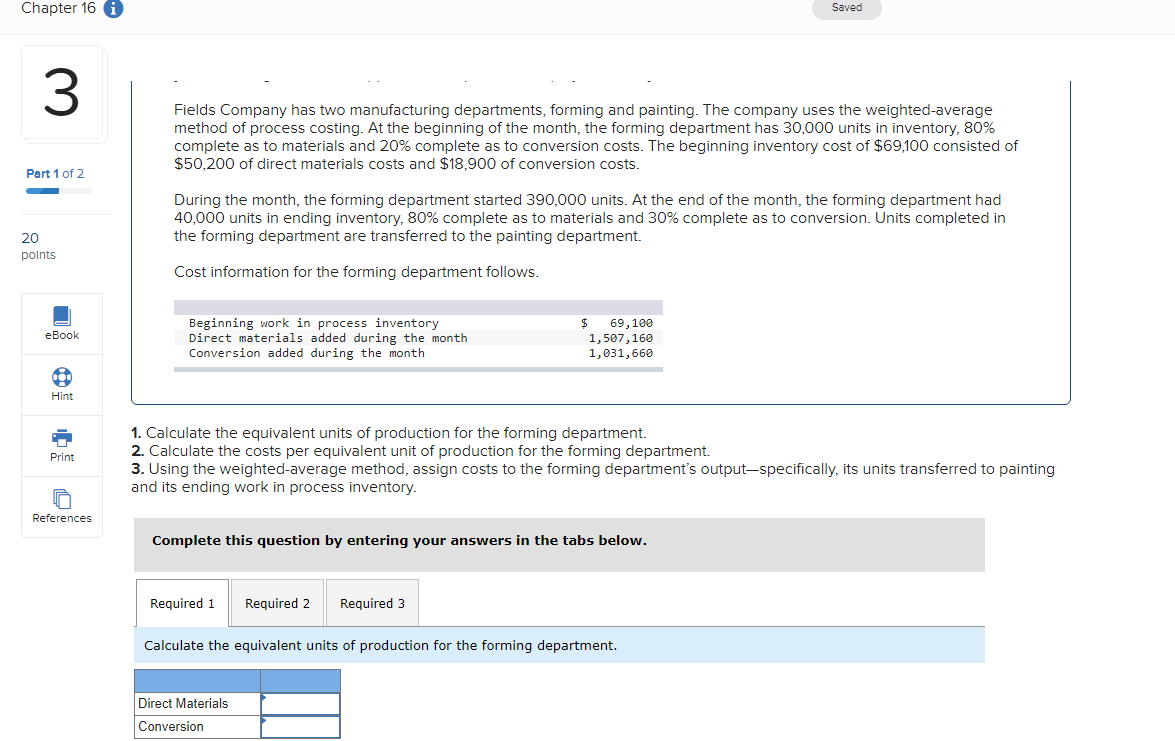
Task: Click 'Beginning work in process inventory' row
Action: 418,323
